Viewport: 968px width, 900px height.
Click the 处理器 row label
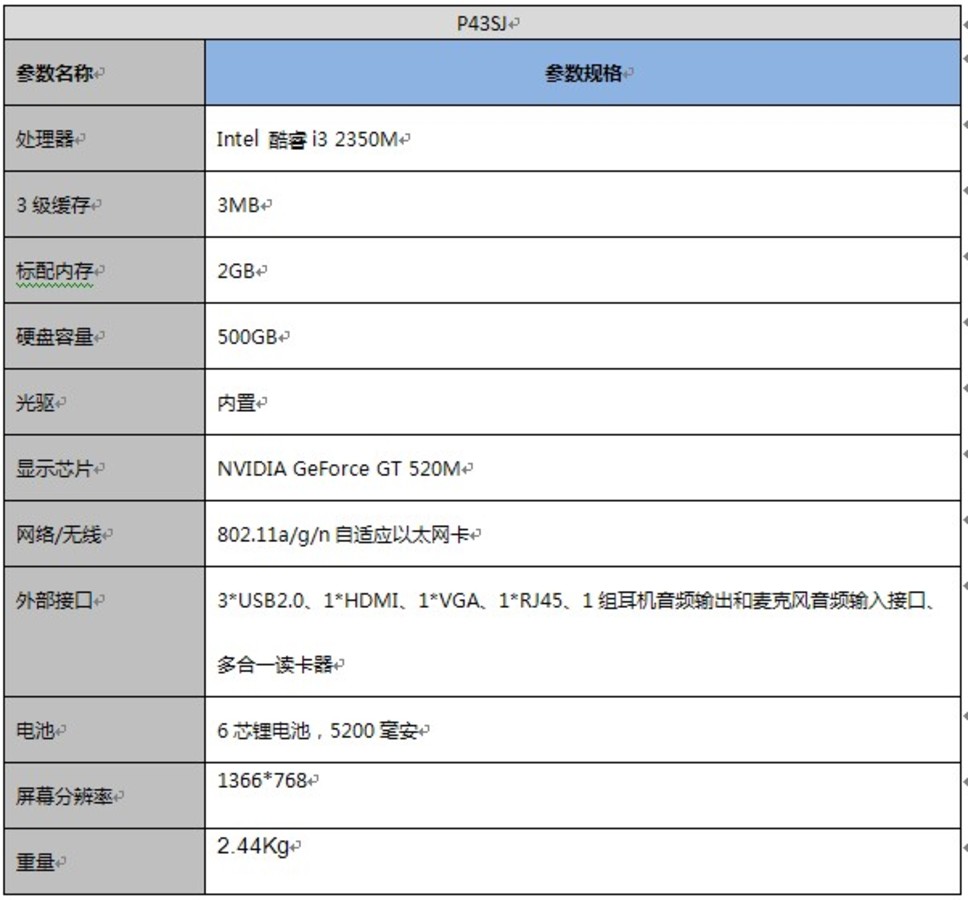click(40, 139)
